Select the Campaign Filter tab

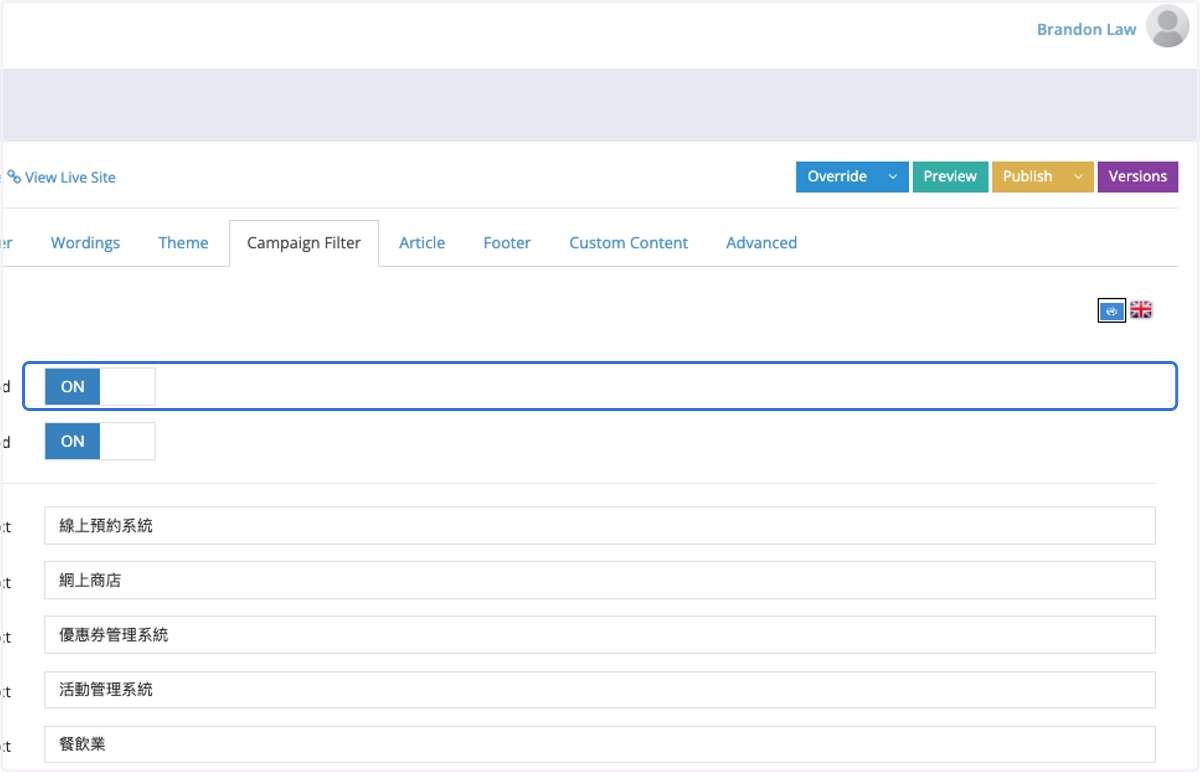304,243
